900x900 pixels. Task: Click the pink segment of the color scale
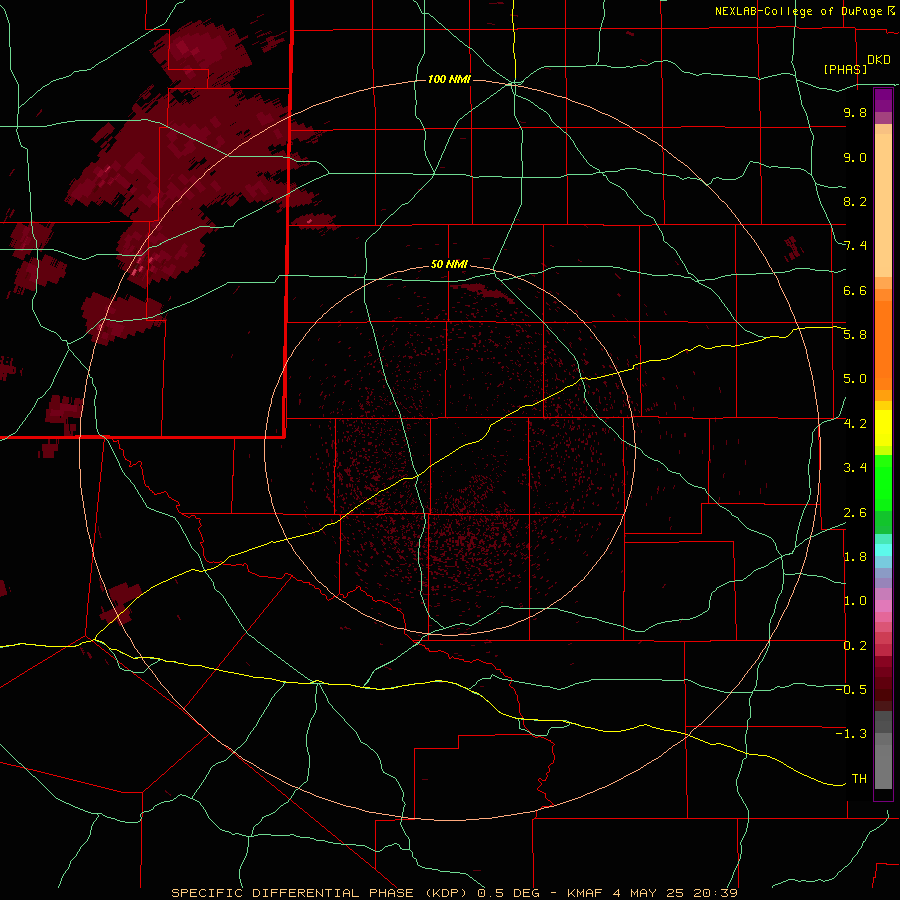[883, 606]
